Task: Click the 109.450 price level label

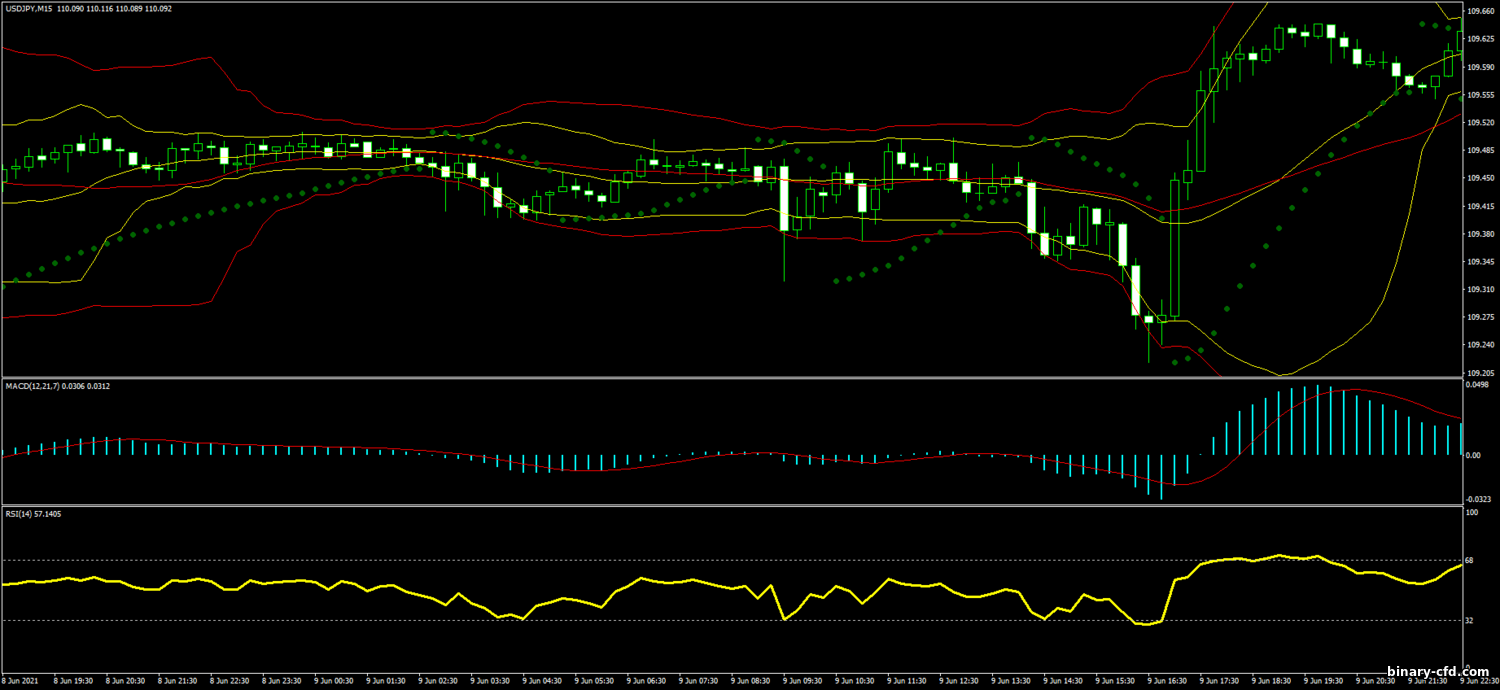Action: pos(1480,179)
